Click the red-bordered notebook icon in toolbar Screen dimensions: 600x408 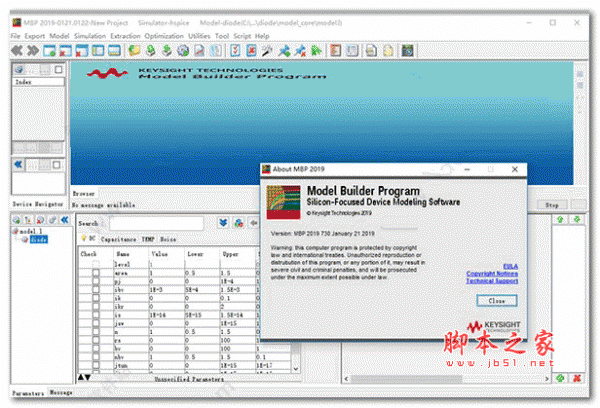(x=336, y=51)
